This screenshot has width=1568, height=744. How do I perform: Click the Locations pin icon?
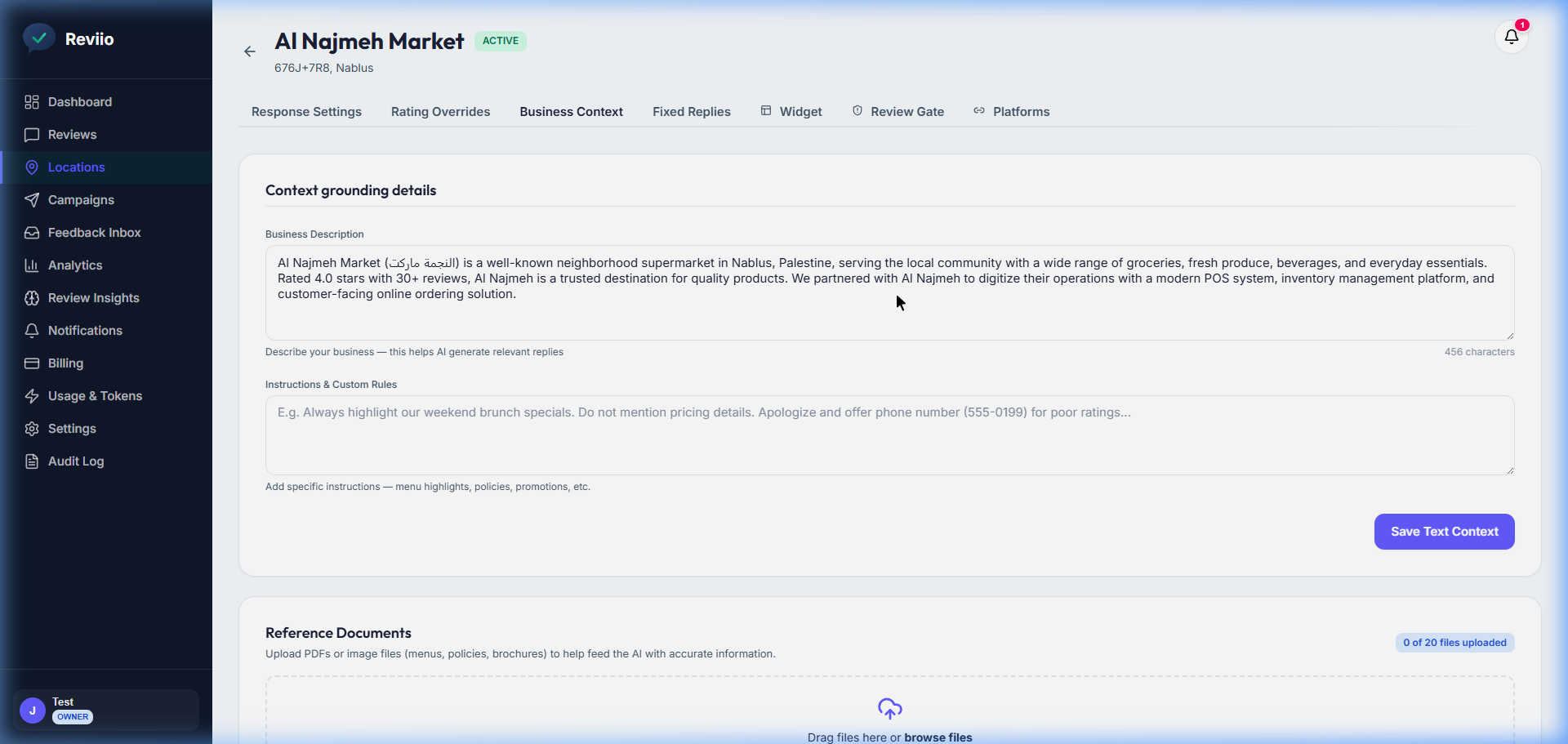point(32,167)
